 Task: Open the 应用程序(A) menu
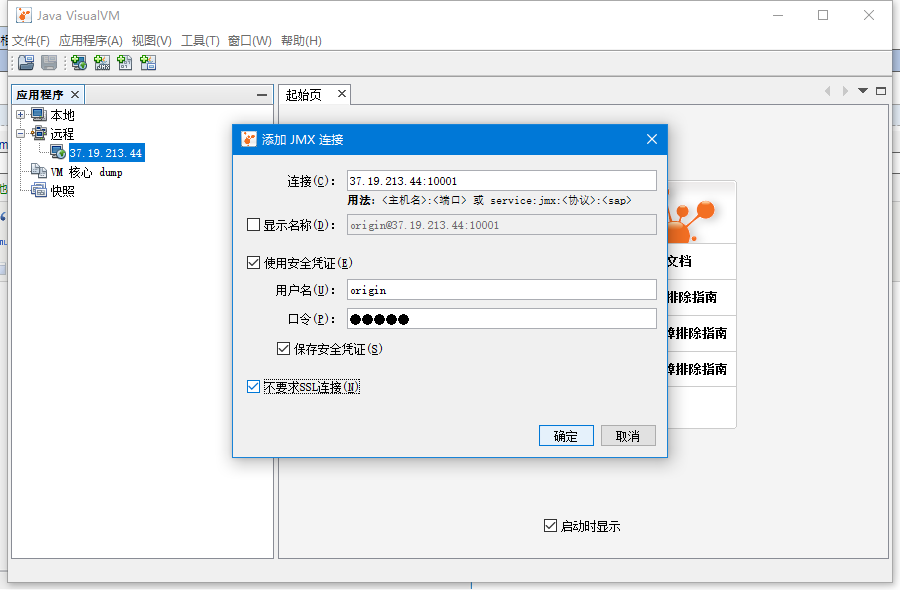(x=91, y=41)
